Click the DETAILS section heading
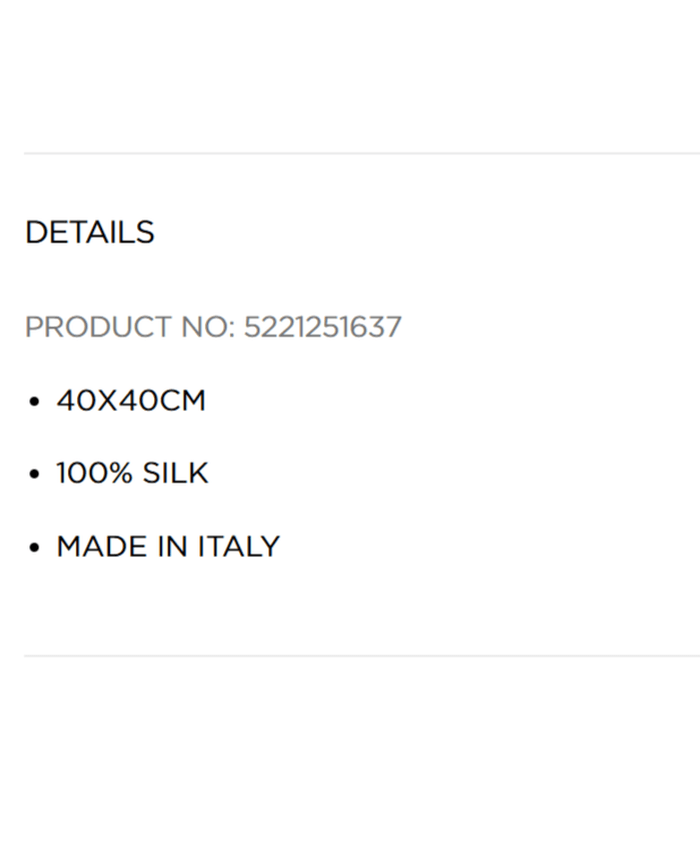Screen dimensions: 700x850 tap(90, 232)
